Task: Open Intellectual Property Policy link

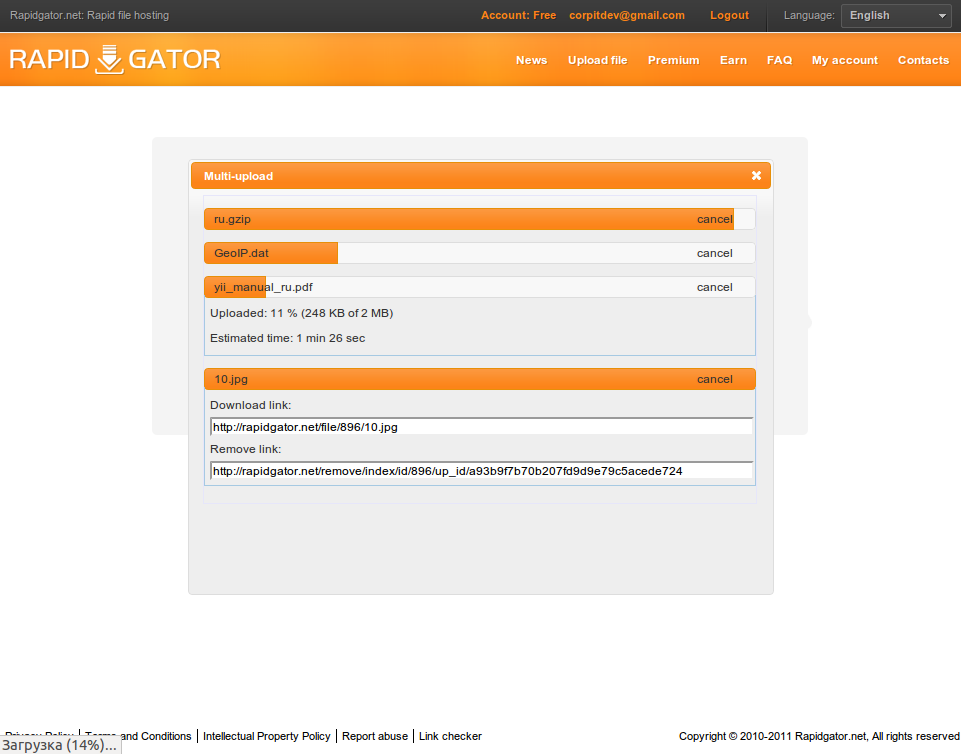Action: [267, 736]
